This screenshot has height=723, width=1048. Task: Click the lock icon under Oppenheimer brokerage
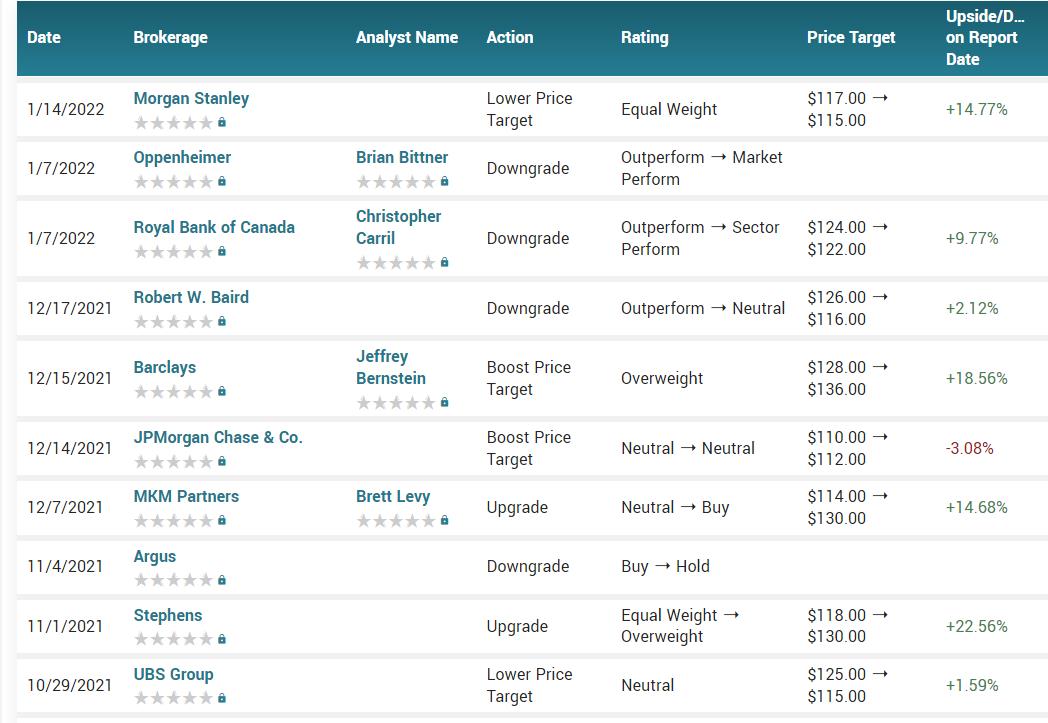point(222,181)
